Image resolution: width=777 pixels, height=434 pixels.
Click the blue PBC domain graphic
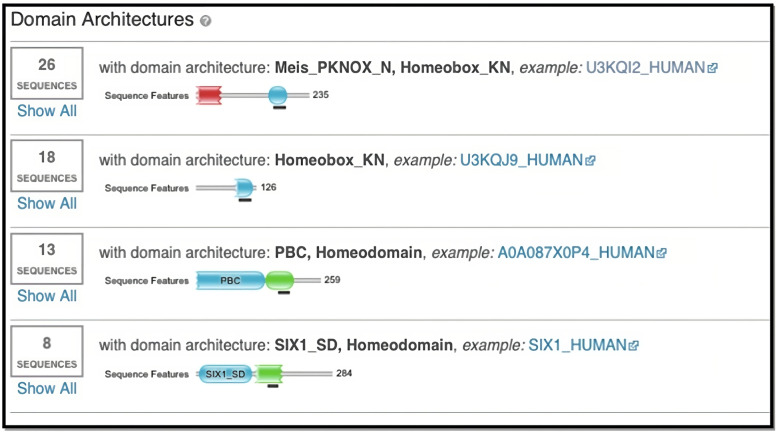tap(230, 280)
